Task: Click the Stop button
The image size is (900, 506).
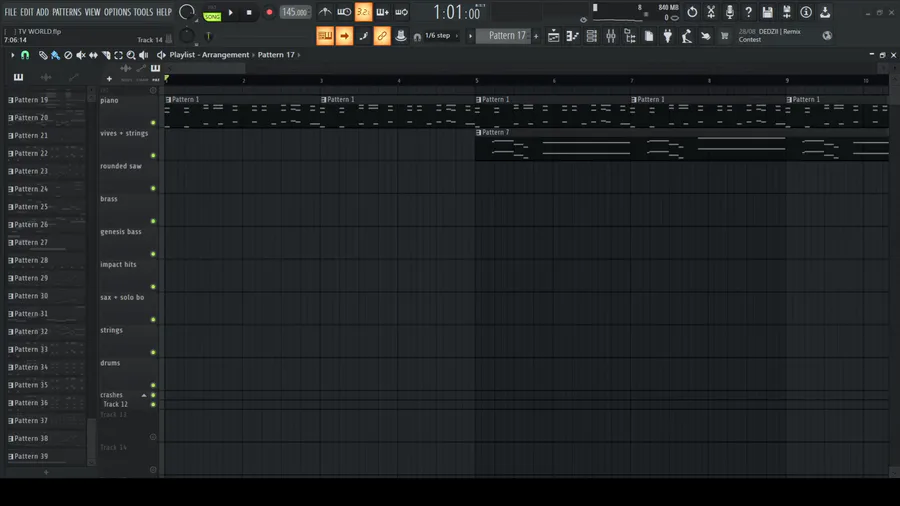Action: (249, 13)
